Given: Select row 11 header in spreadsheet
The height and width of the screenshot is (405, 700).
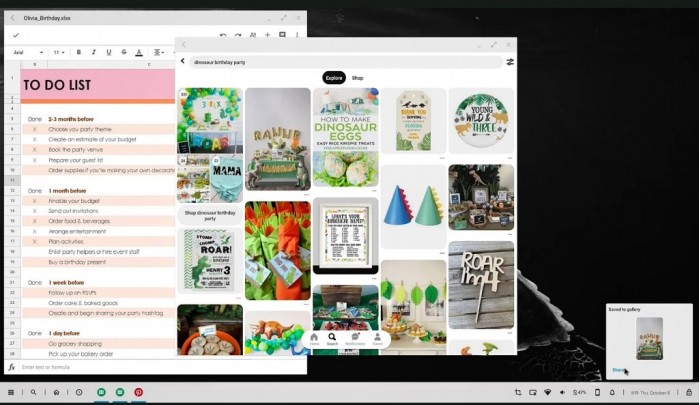Looking at the screenshot, I should tap(12, 180).
